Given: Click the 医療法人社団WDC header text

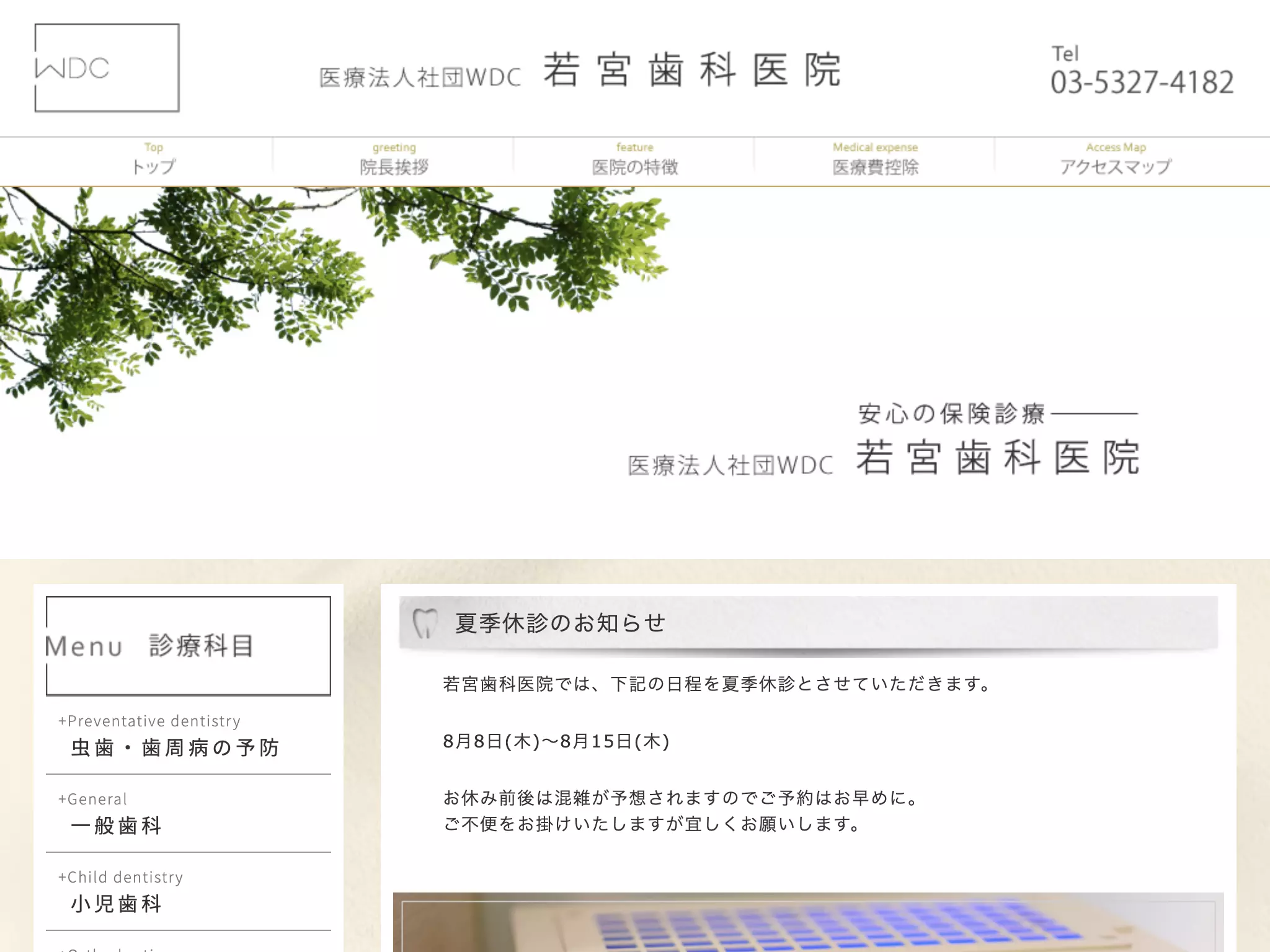Looking at the screenshot, I should 420,78.
